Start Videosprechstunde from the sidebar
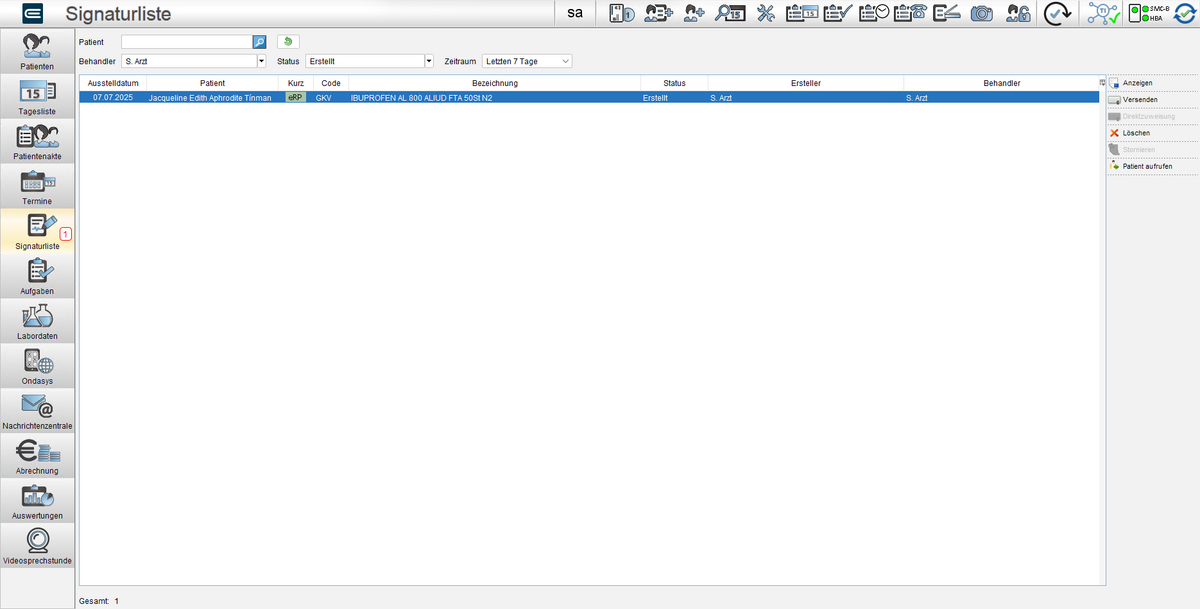 point(37,546)
